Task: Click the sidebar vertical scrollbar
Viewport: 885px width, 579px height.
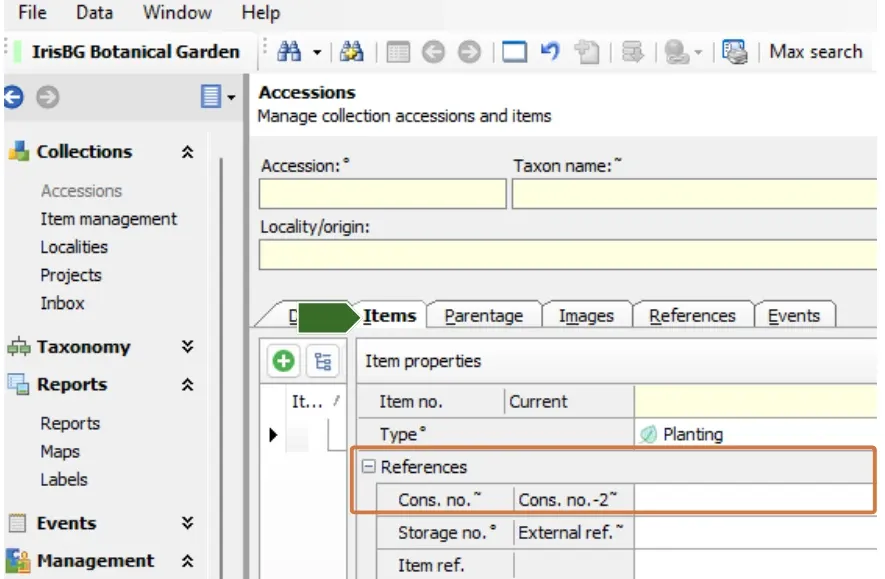Action: point(221,367)
